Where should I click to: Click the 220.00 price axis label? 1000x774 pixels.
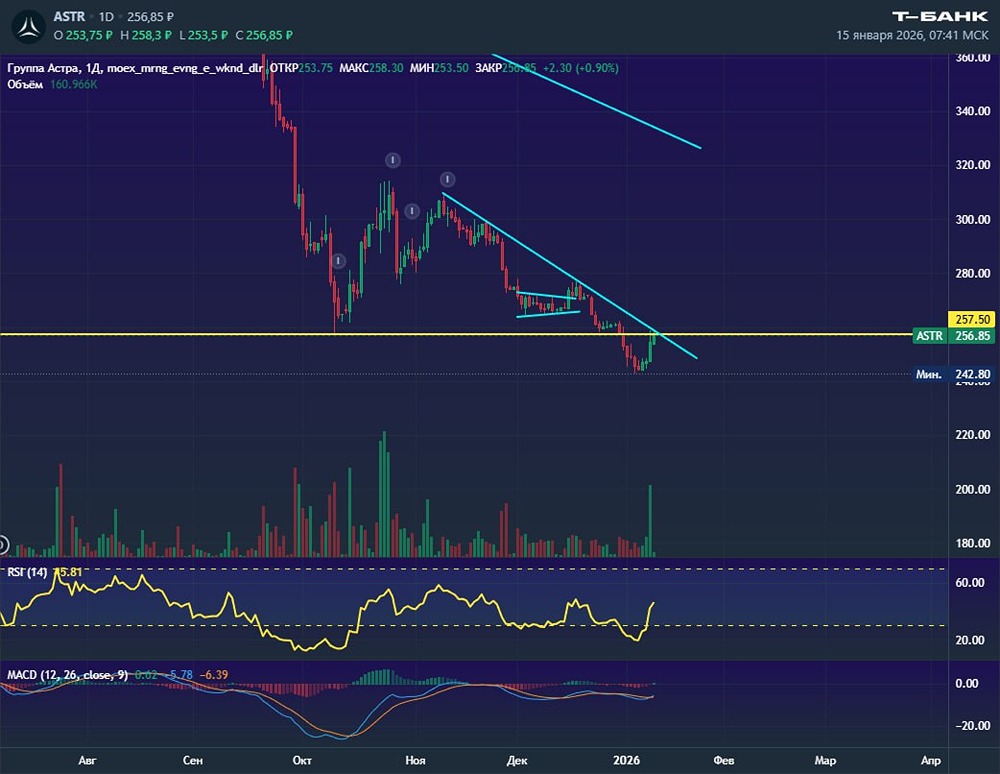(x=973, y=435)
